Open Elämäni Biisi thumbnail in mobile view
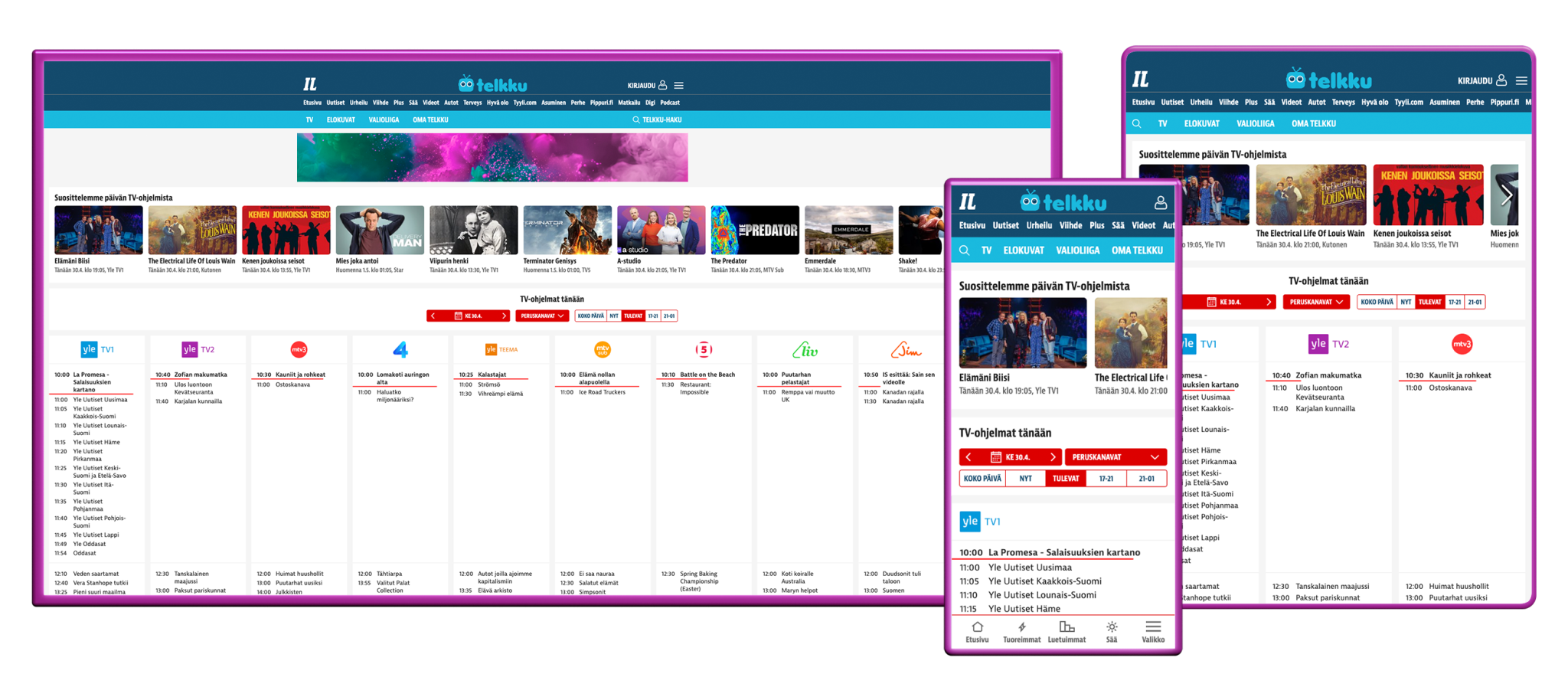The height and width of the screenshot is (687, 1568). [1023, 333]
